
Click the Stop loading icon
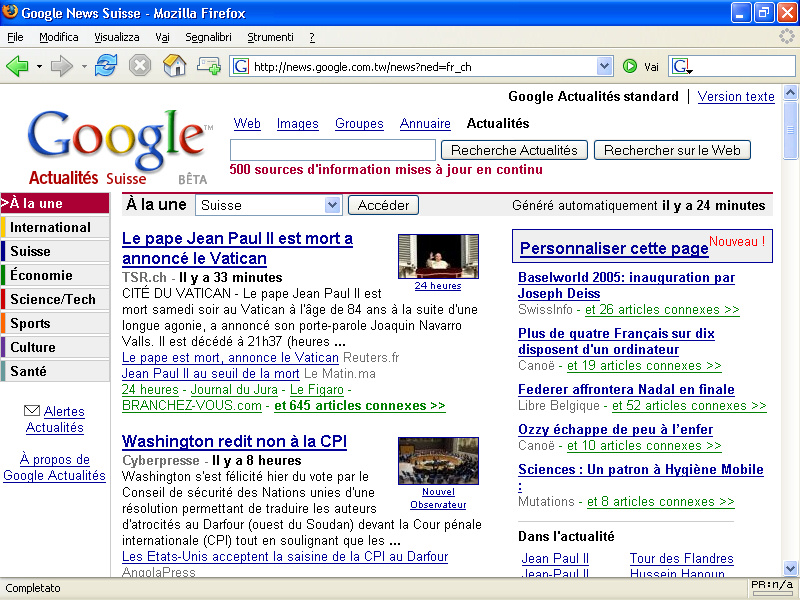coord(140,66)
